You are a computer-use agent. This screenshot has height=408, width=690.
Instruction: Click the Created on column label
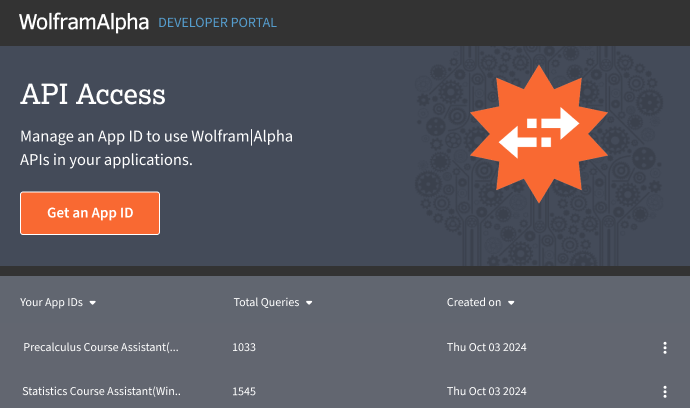coord(474,303)
